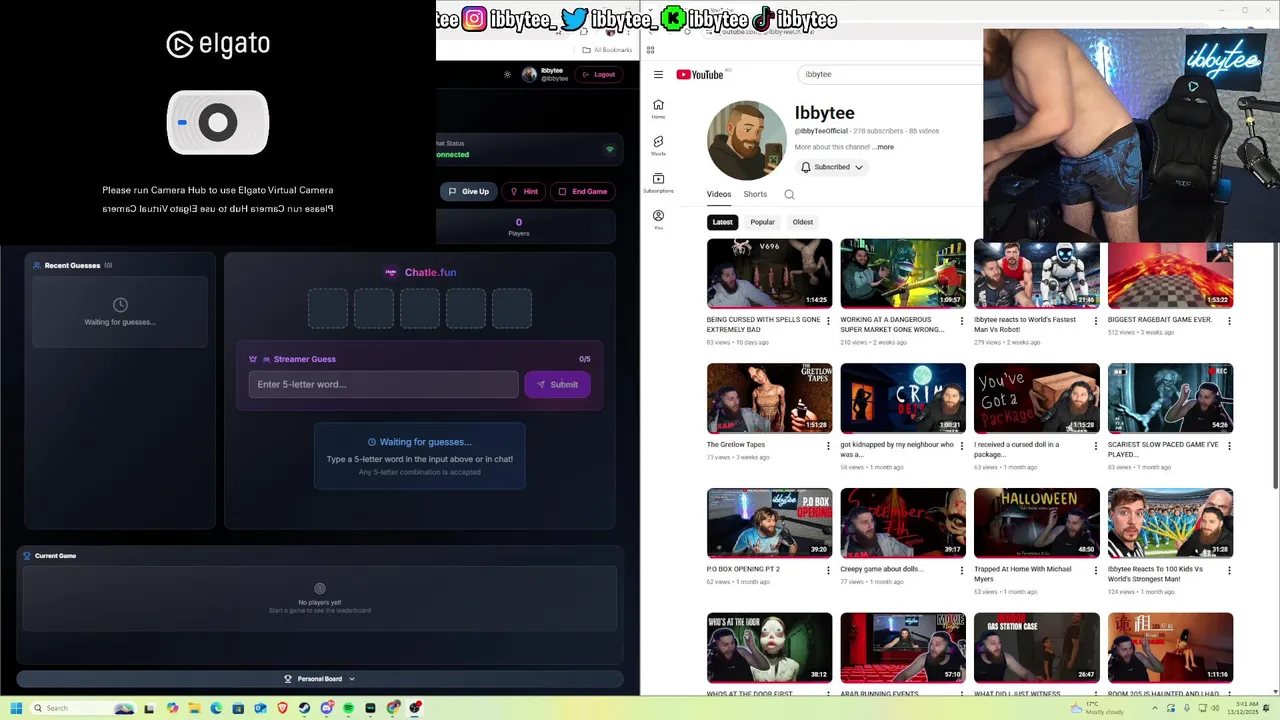Click the Windows taskbar Search box
The image size is (1280, 720).
(84, 708)
